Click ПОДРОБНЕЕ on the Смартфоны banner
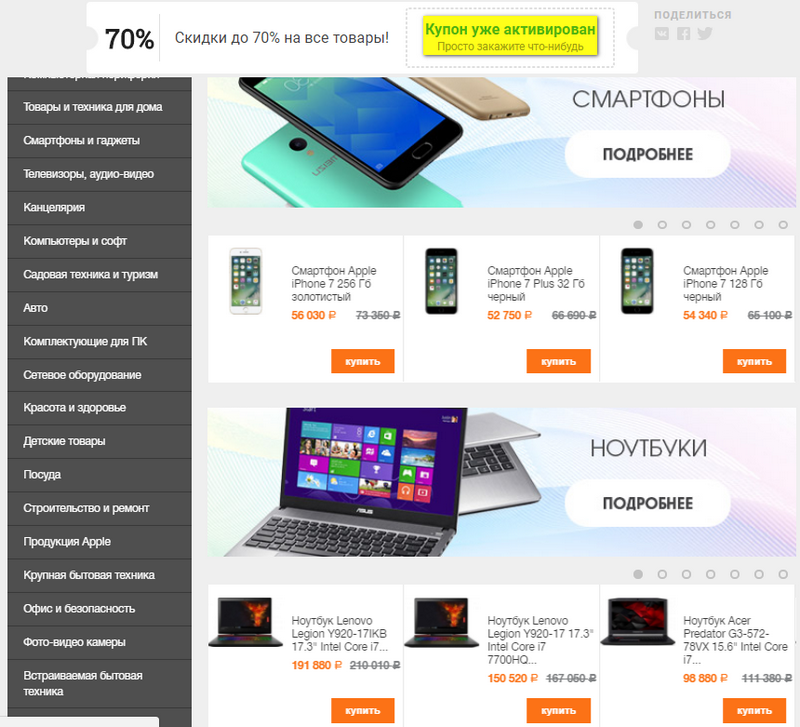Image resolution: width=800 pixels, height=727 pixels. pos(647,155)
